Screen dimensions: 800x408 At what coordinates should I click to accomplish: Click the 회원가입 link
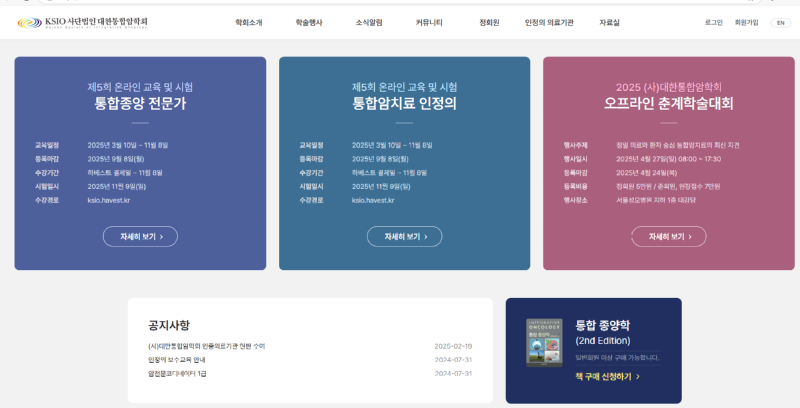click(x=746, y=22)
